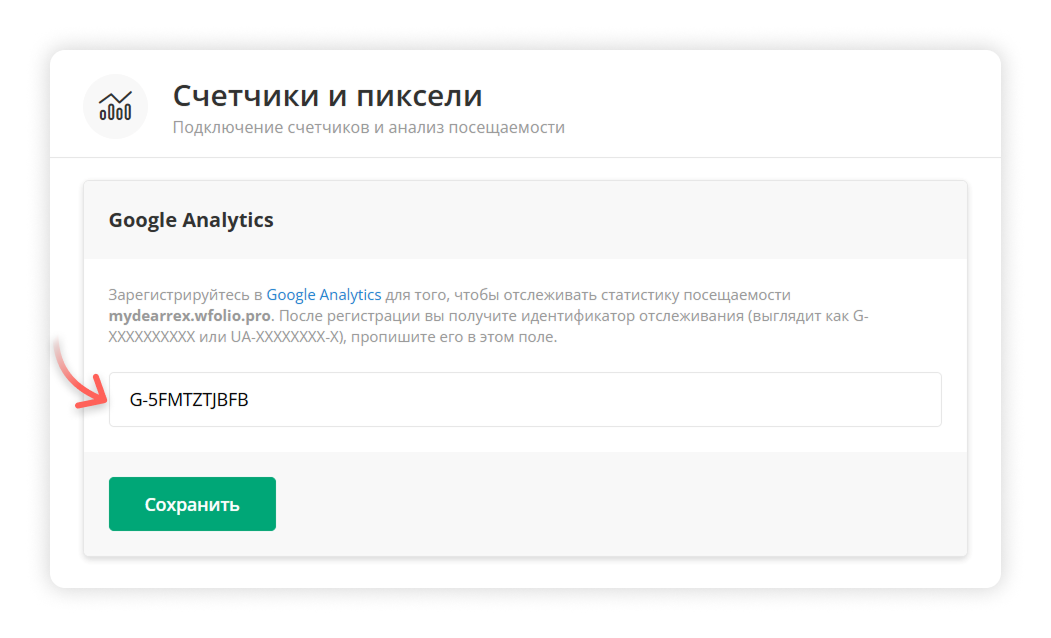Click the analytics chart icon in header
The image size is (1051, 638).
[115, 107]
